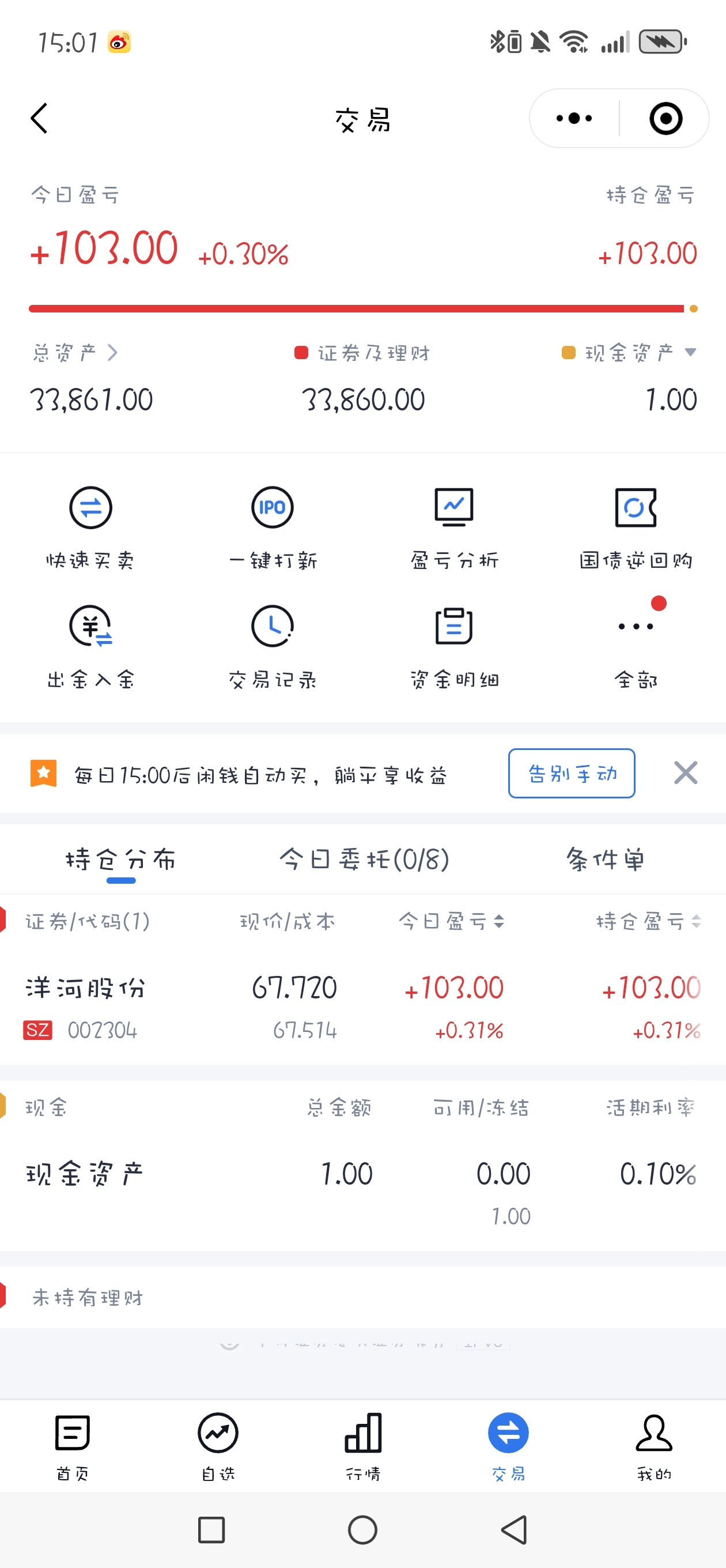Tap the circular close mini-program button

665,118
